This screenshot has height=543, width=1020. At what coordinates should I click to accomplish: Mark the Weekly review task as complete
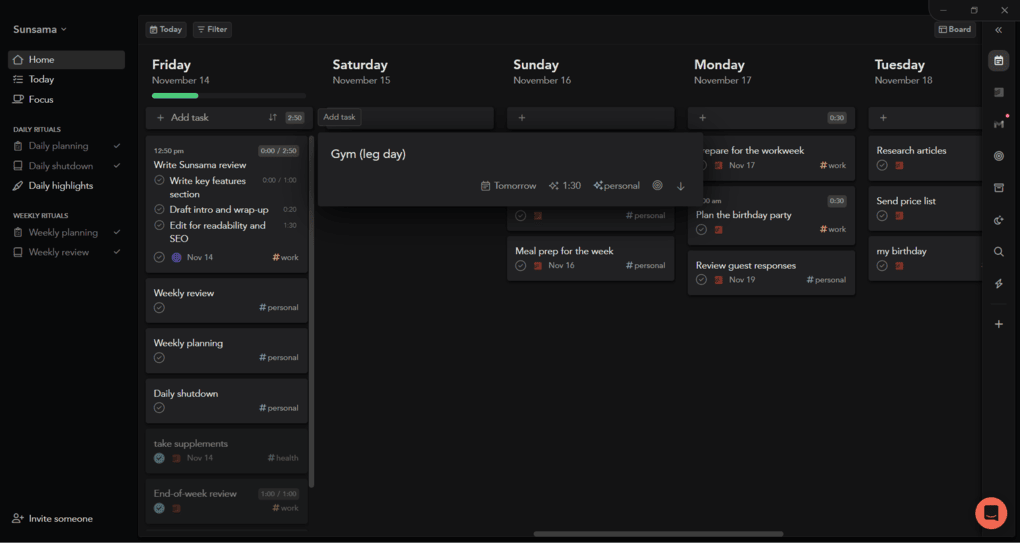click(x=159, y=308)
